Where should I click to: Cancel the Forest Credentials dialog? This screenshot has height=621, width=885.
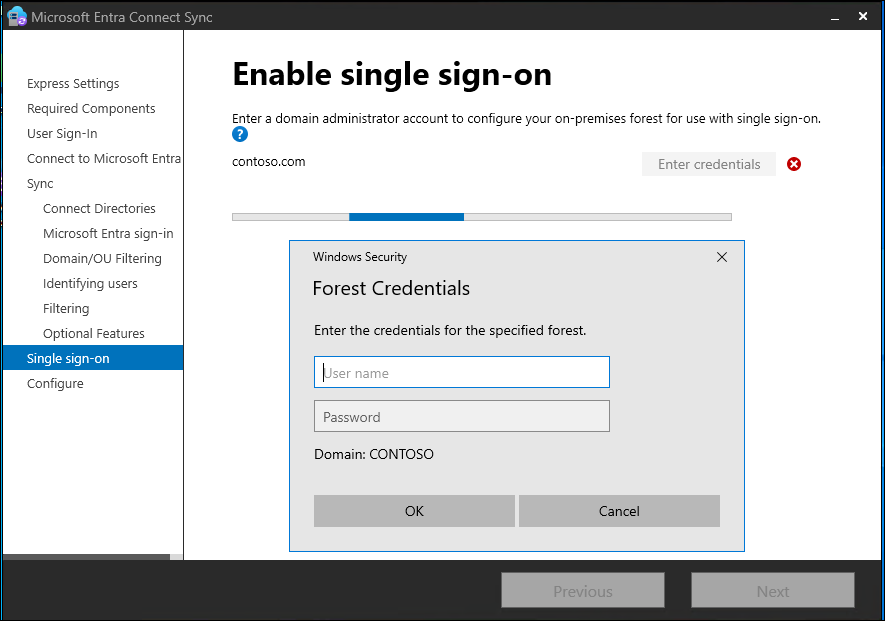pos(619,511)
